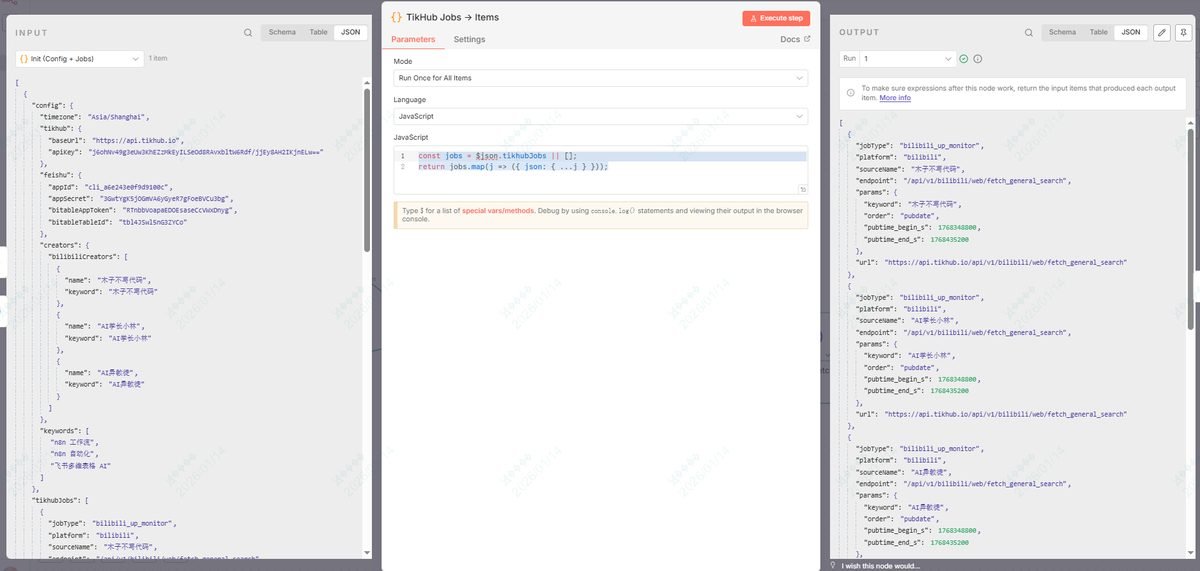Pin the output data with pin icon
Screen dimensions: 1200x571
(1184, 32)
